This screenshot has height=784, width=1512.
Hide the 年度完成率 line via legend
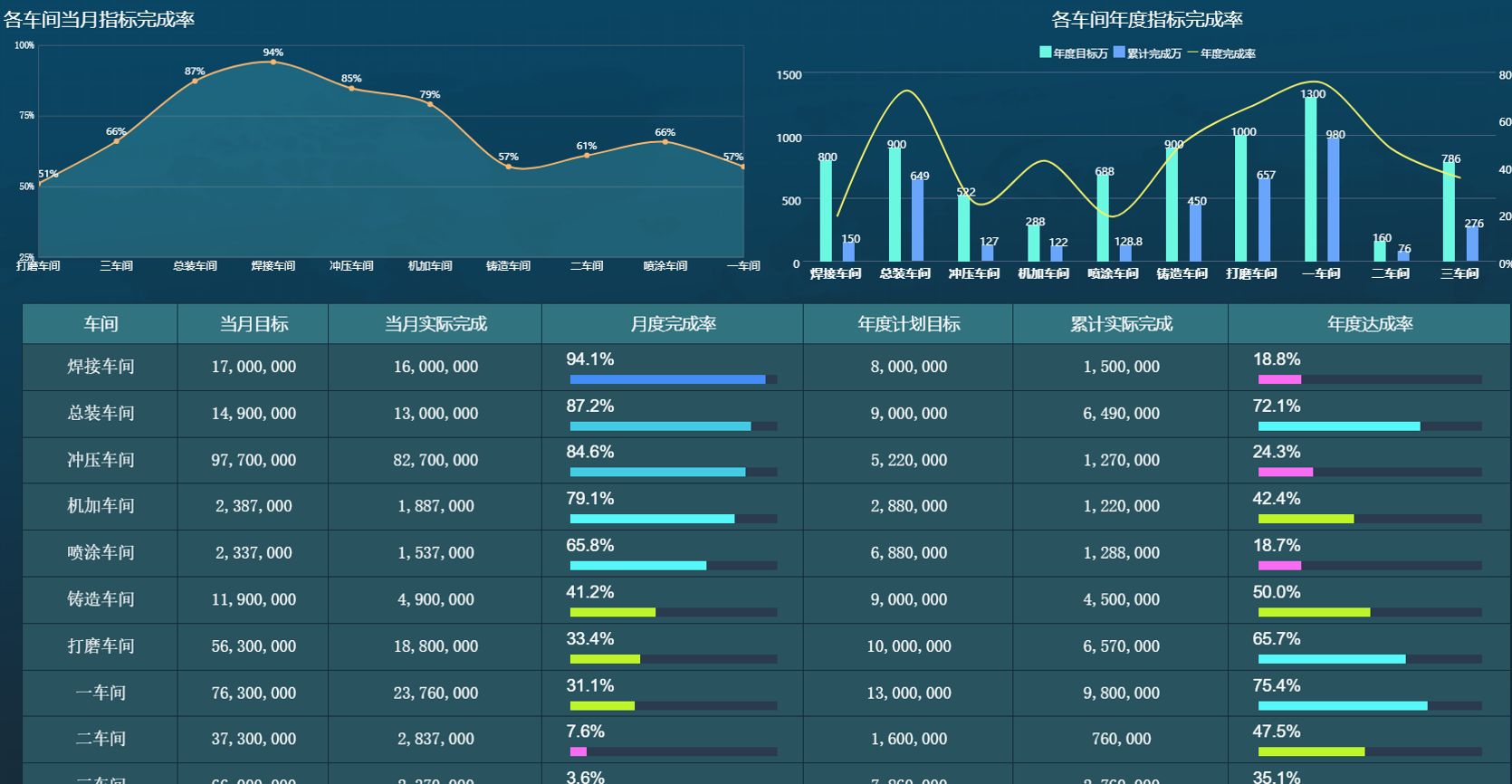[x=1221, y=53]
